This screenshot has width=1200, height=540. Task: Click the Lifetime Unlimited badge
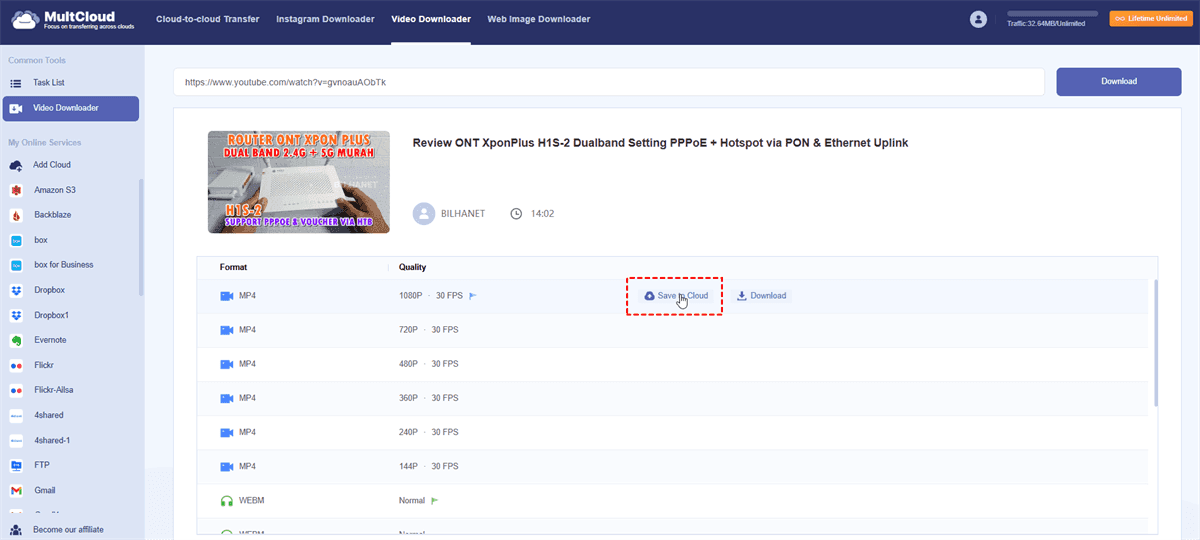pos(1151,19)
